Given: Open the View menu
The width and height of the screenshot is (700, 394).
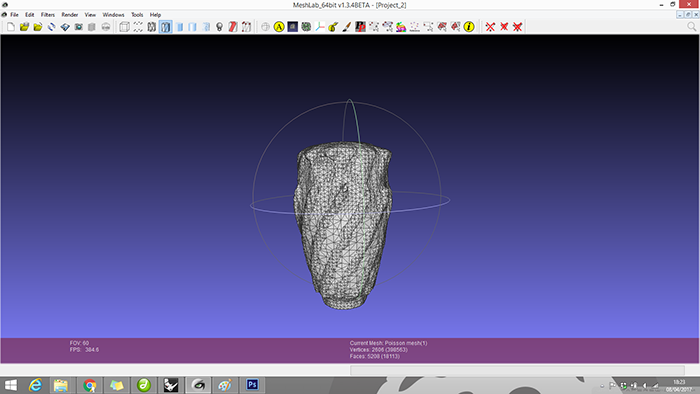Looking at the screenshot, I should (90, 15).
